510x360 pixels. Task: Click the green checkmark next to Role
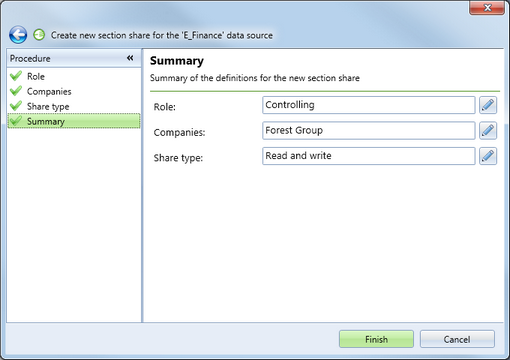[x=16, y=76]
